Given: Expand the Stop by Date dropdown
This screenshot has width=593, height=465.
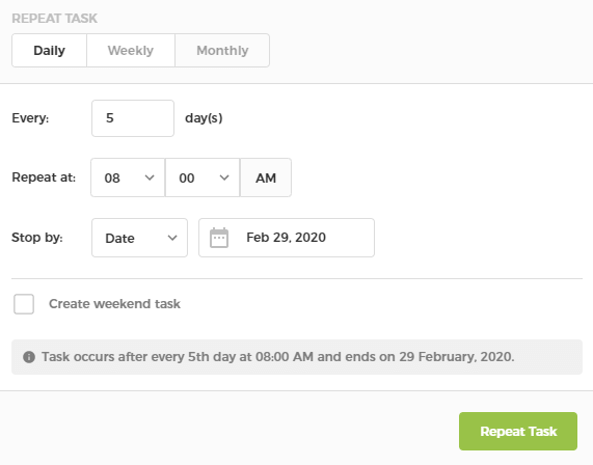Looking at the screenshot, I should [x=140, y=238].
